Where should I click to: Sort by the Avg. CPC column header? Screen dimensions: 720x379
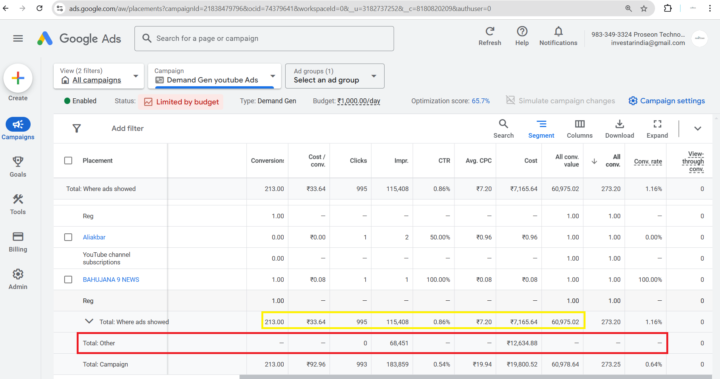(478, 161)
